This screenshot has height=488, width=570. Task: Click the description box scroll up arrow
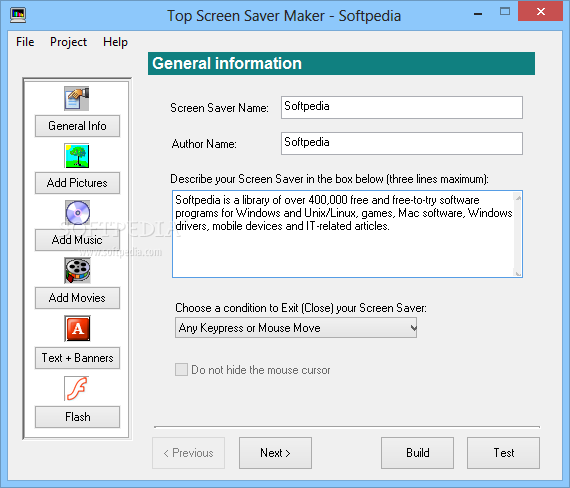point(518,198)
